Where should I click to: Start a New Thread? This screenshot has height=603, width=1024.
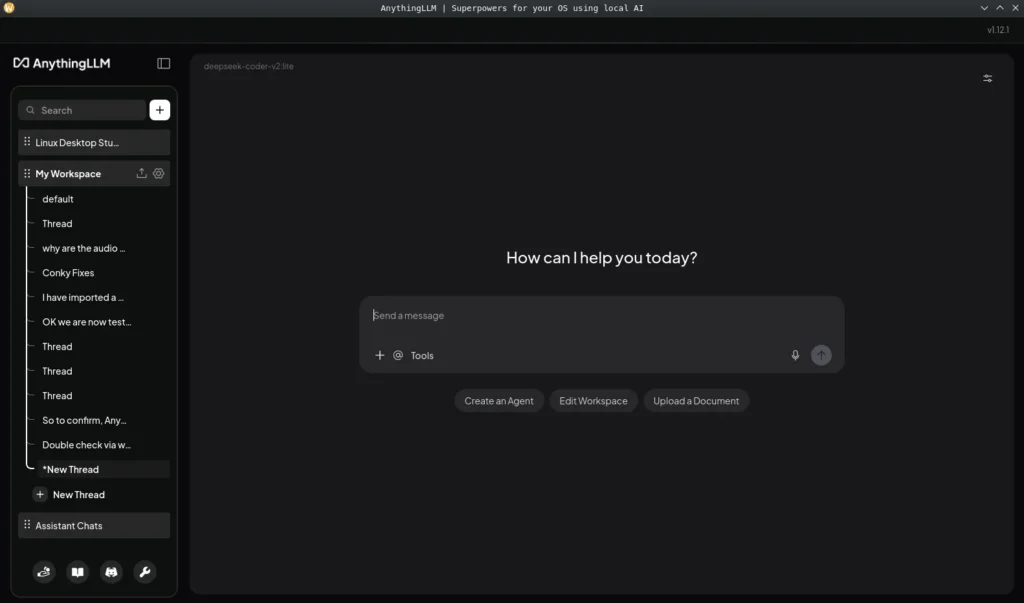tap(78, 495)
